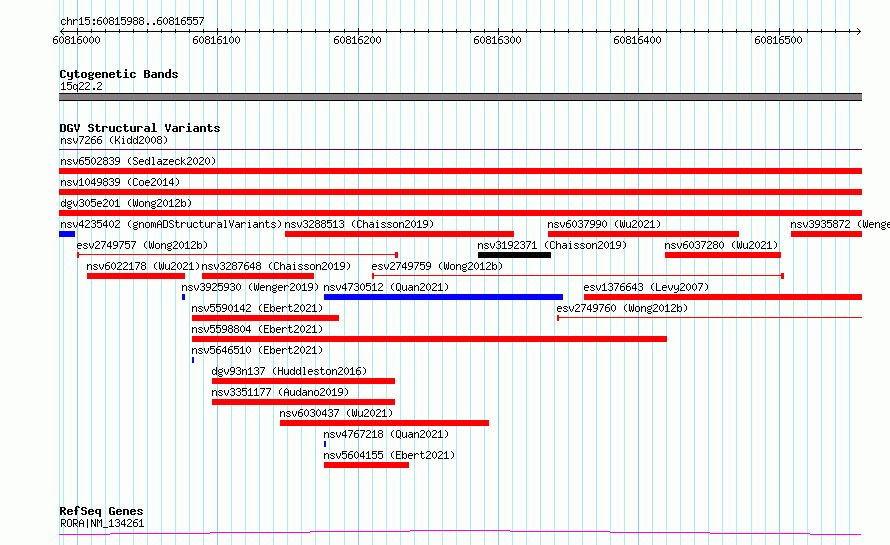Select the blue nsv4730512 (Quan2021) bar
890x545 pixels.
pos(443,297)
